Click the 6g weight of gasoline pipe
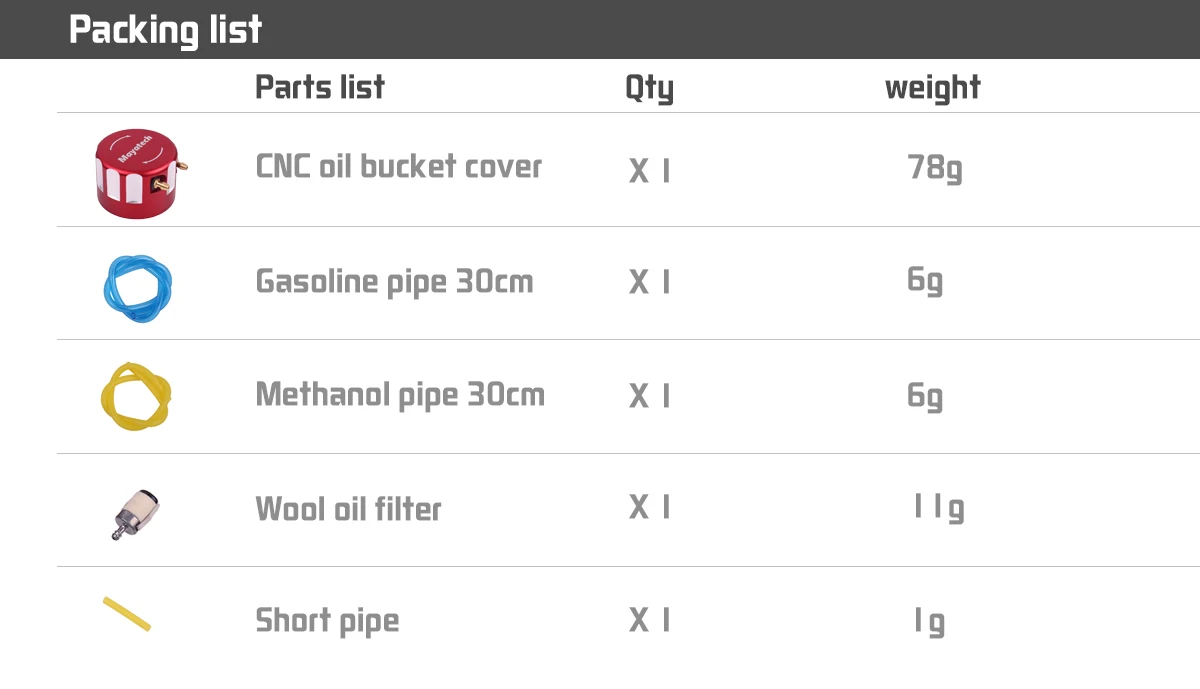 pos(924,281)
